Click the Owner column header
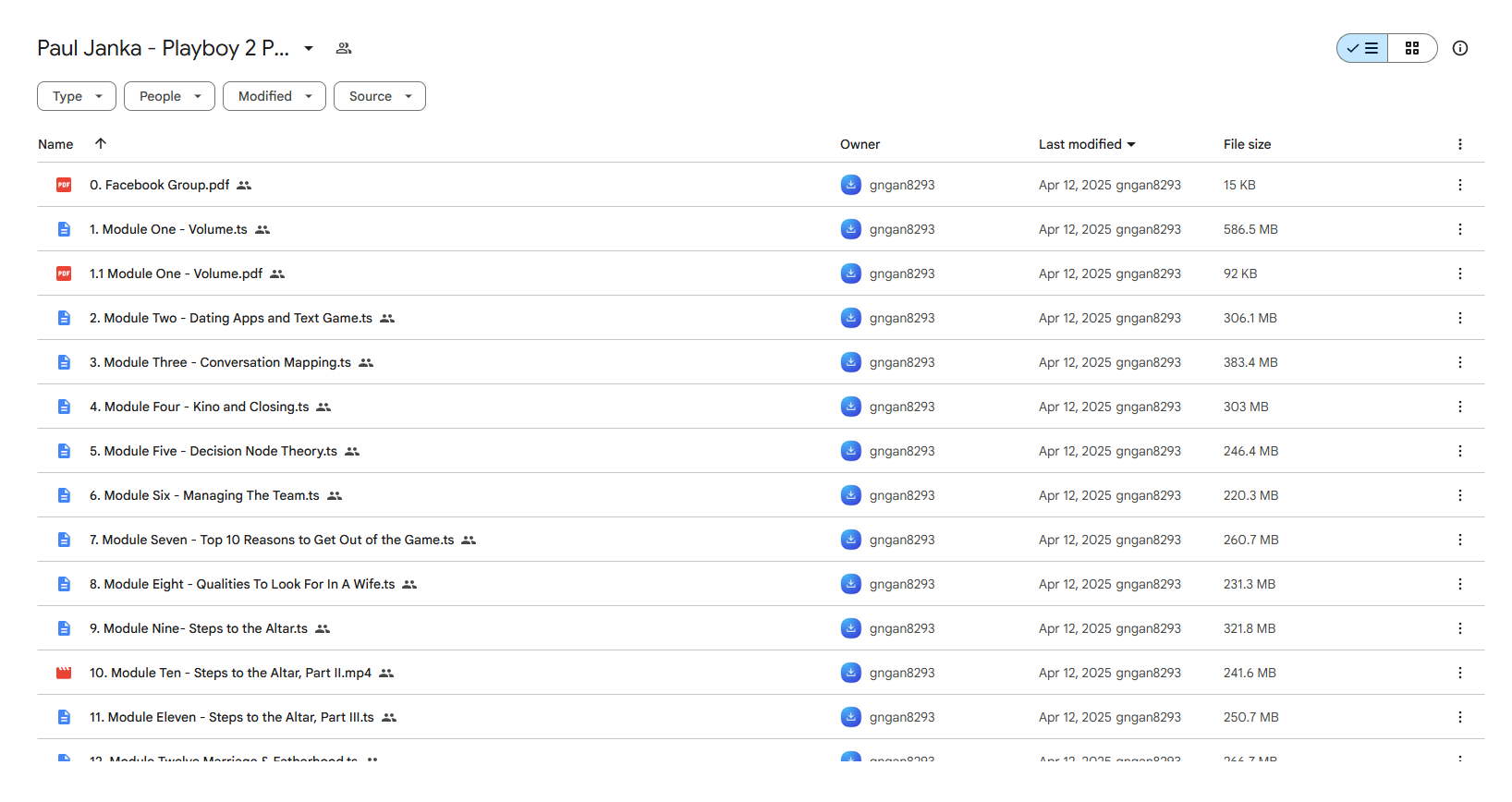 click(860, 144)
